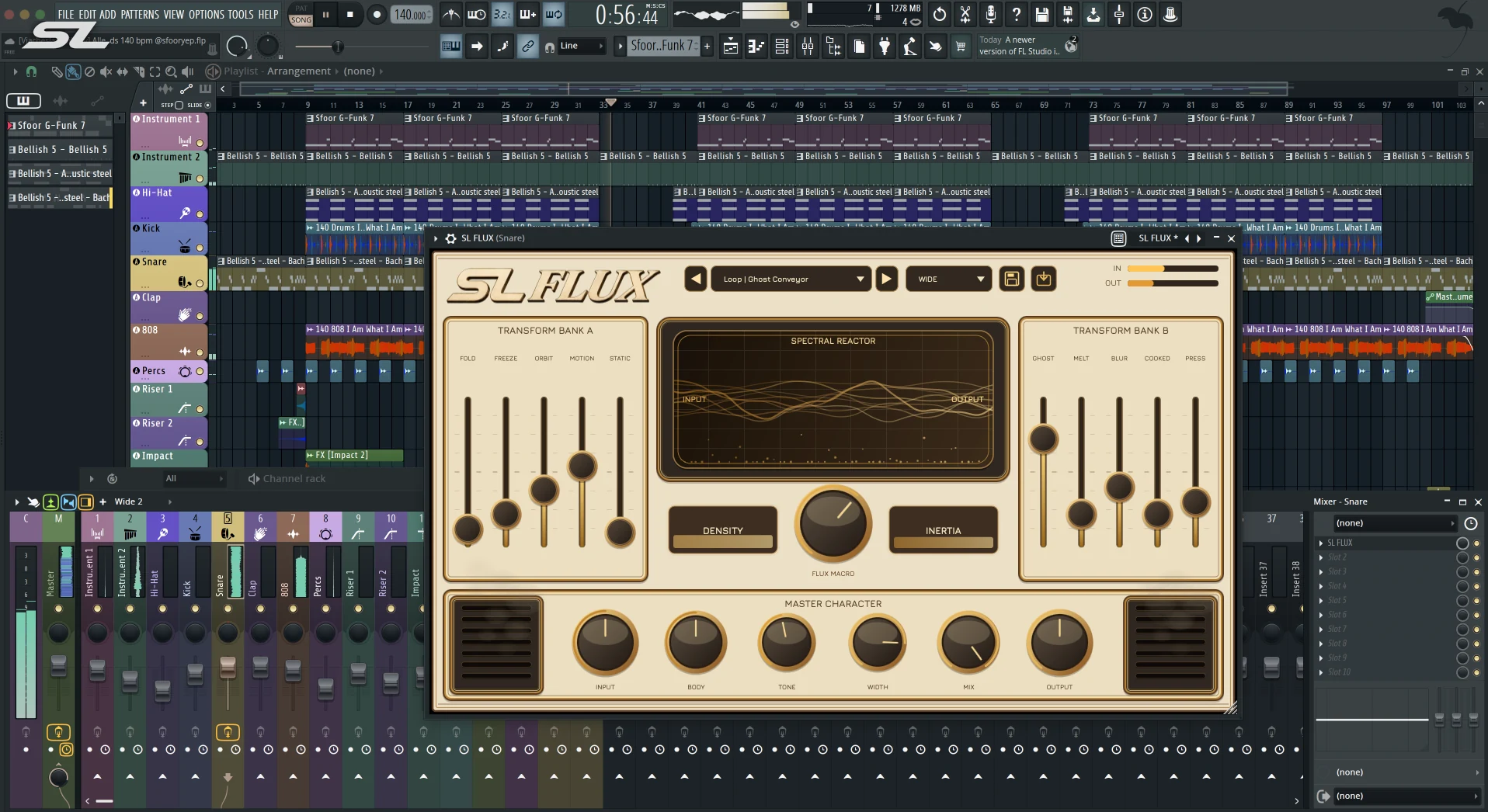1488x812 pixels.
Task: Open the OPTIONS menu
Action: point(207,14)
